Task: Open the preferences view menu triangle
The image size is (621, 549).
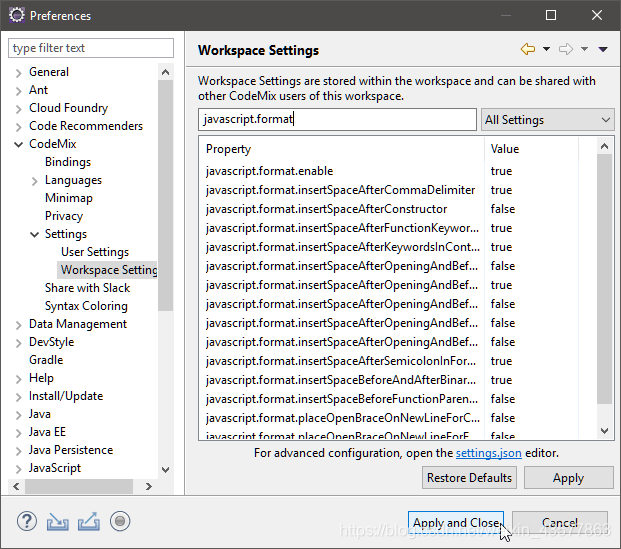Action: (x=603, y=50)
